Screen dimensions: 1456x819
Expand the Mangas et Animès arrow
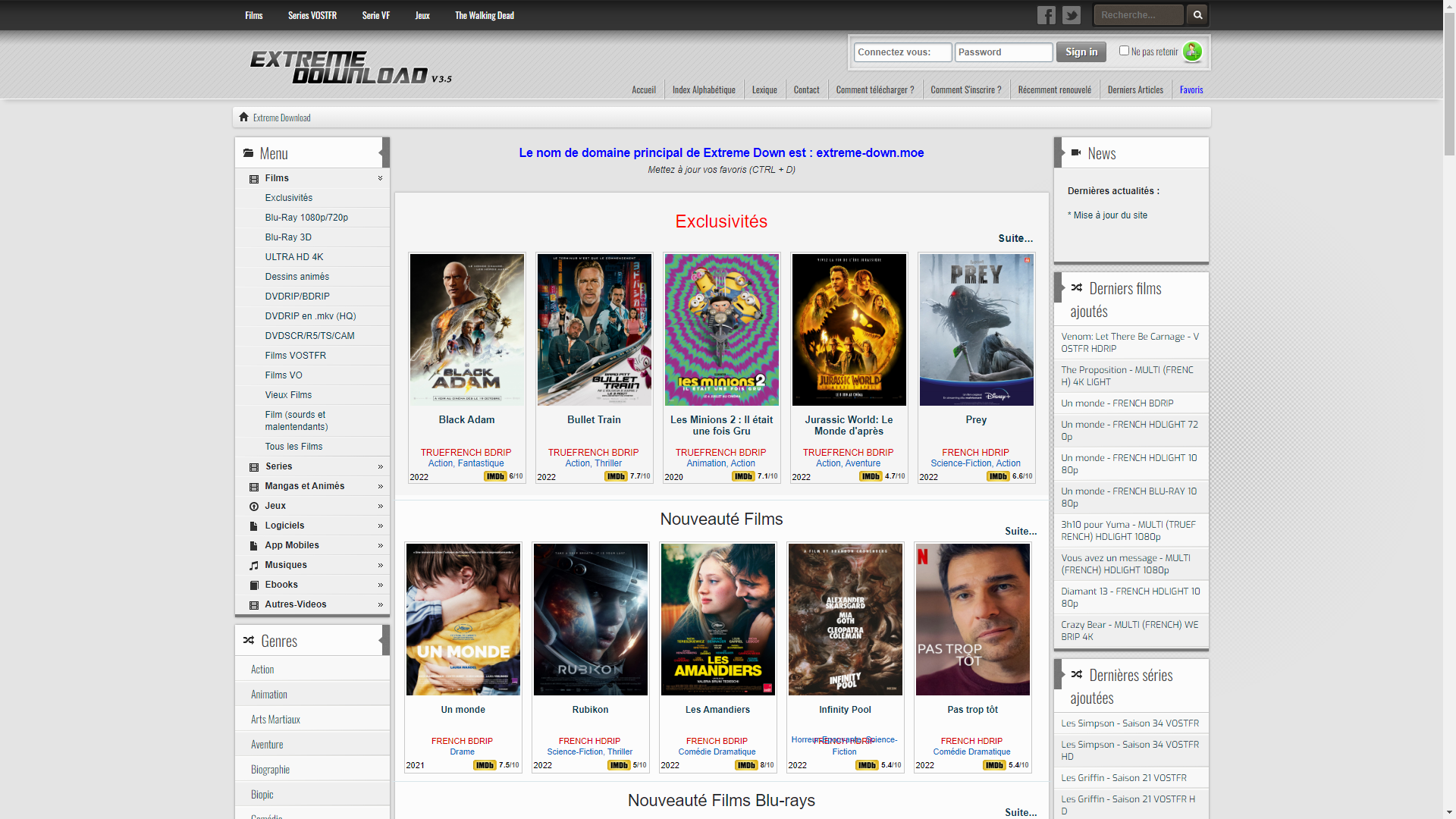coord(380,487)
